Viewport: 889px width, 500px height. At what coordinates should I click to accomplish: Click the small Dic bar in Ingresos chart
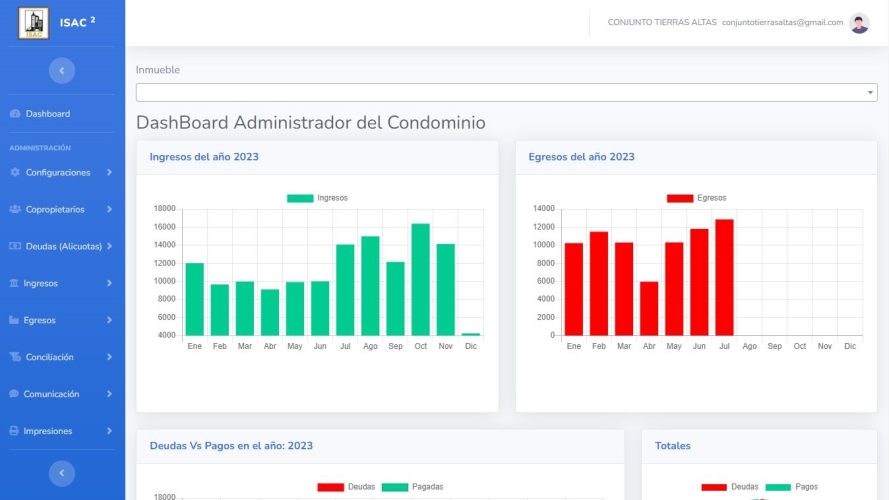[x=471, y=334]
